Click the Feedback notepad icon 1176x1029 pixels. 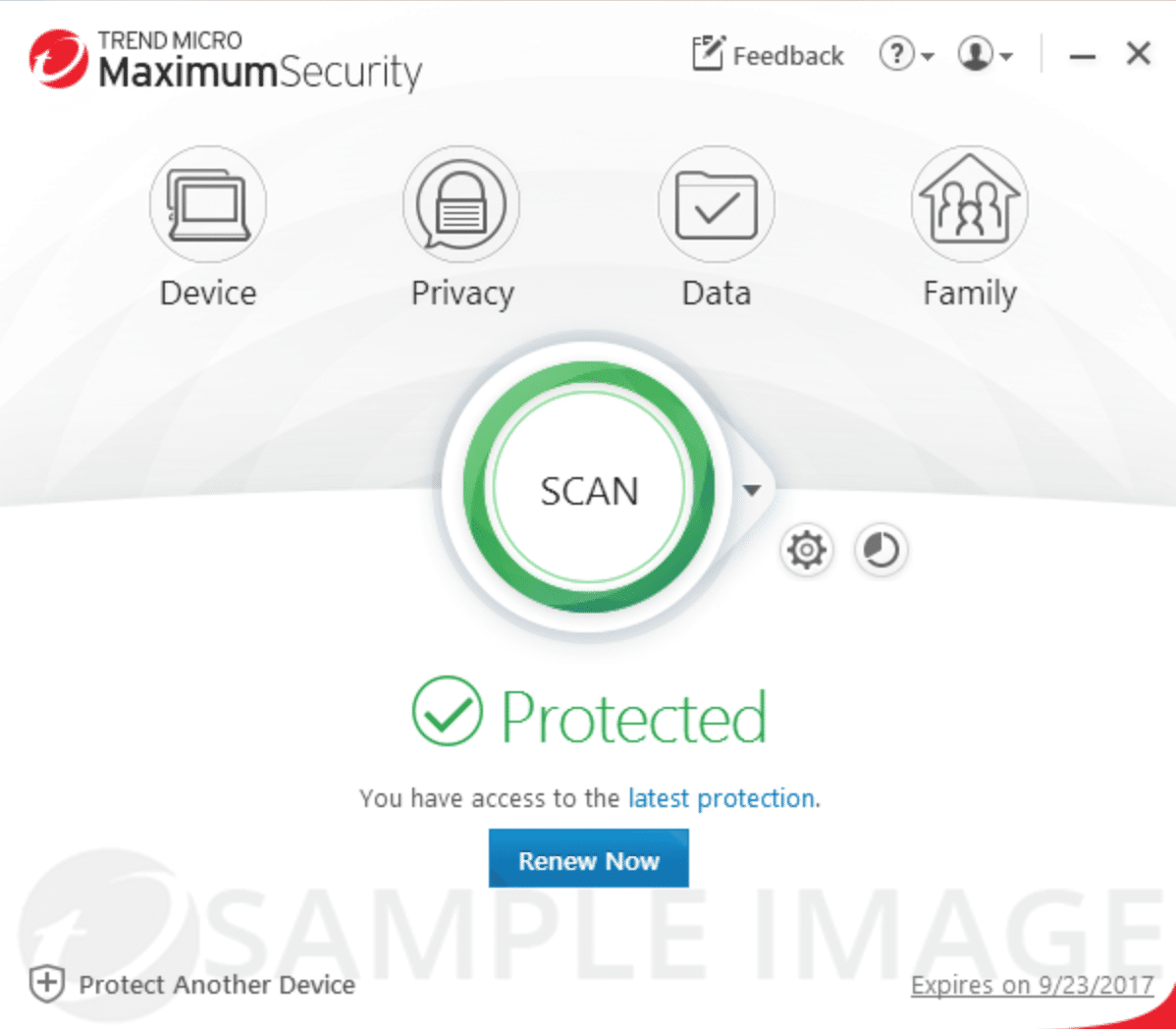[x=708, y=53]
